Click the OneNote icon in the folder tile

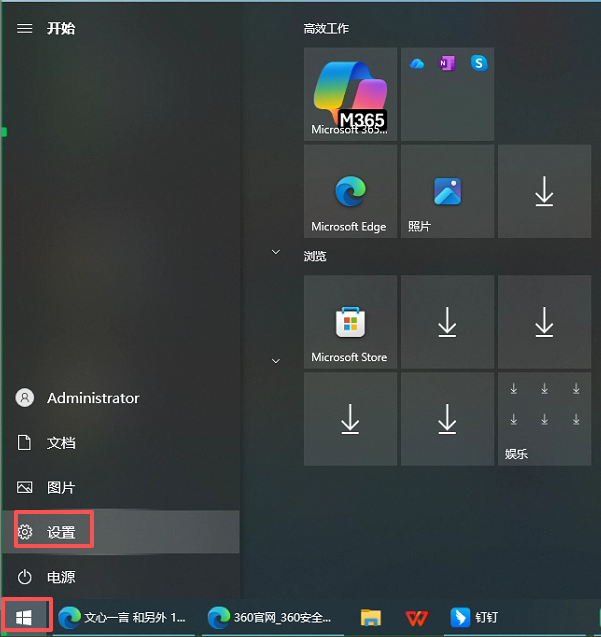coord(447,63)
